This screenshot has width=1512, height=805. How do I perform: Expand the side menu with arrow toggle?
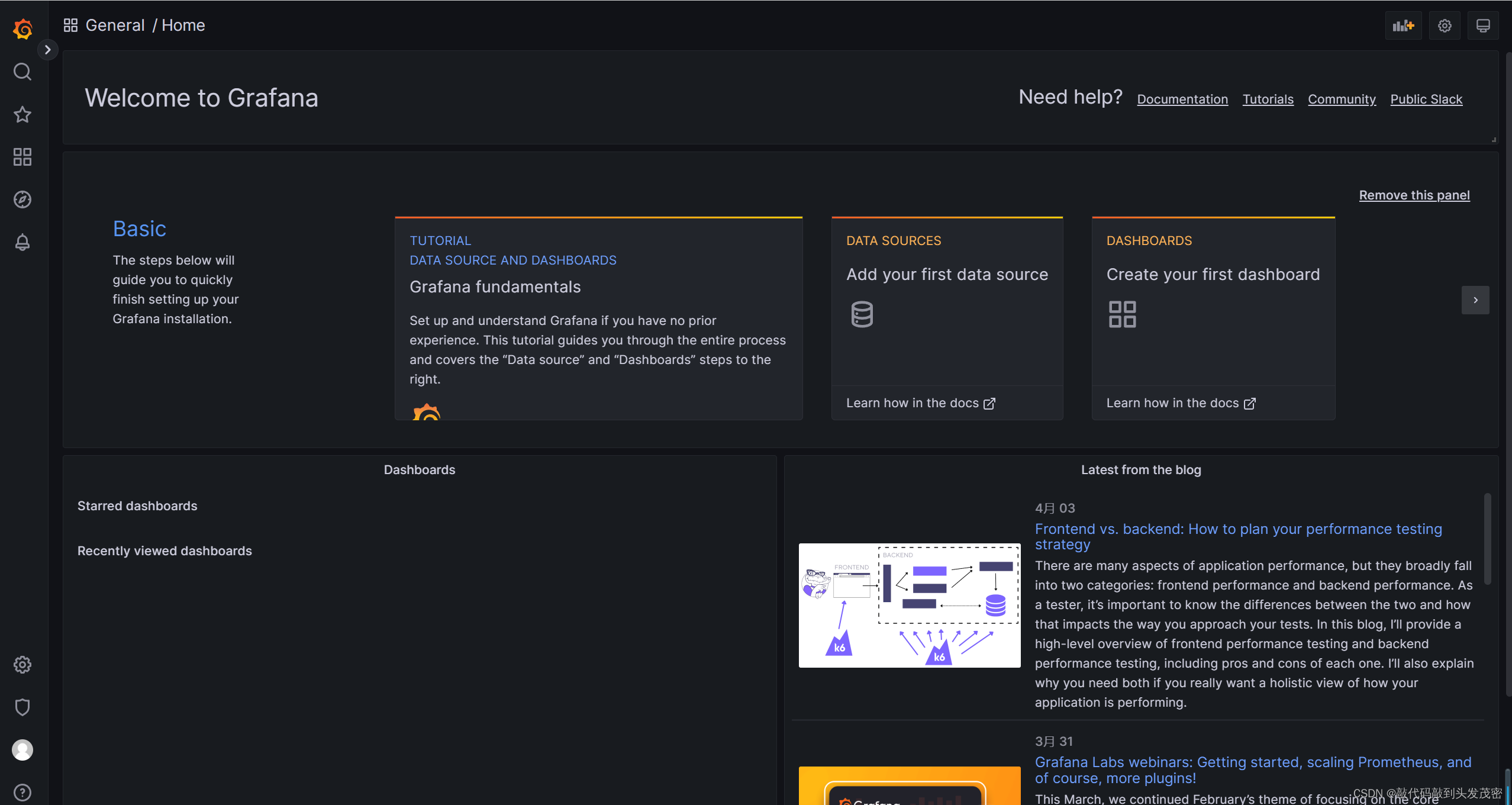point(48,50)
